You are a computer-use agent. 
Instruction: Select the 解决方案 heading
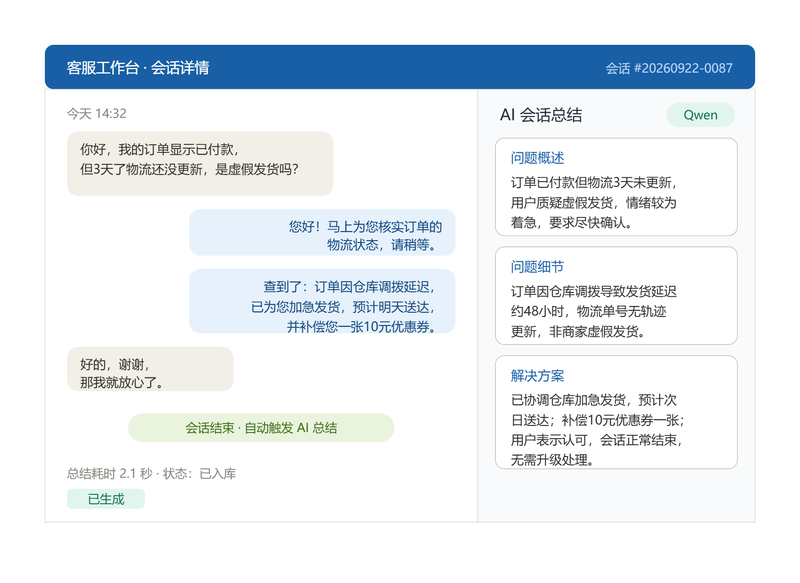537,376
